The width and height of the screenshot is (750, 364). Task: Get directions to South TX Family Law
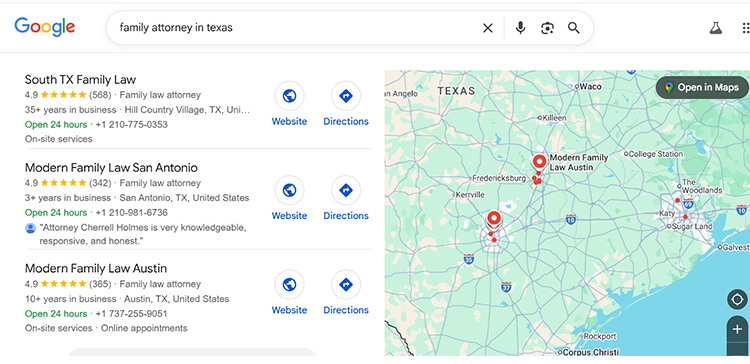(x=346, y=96)
